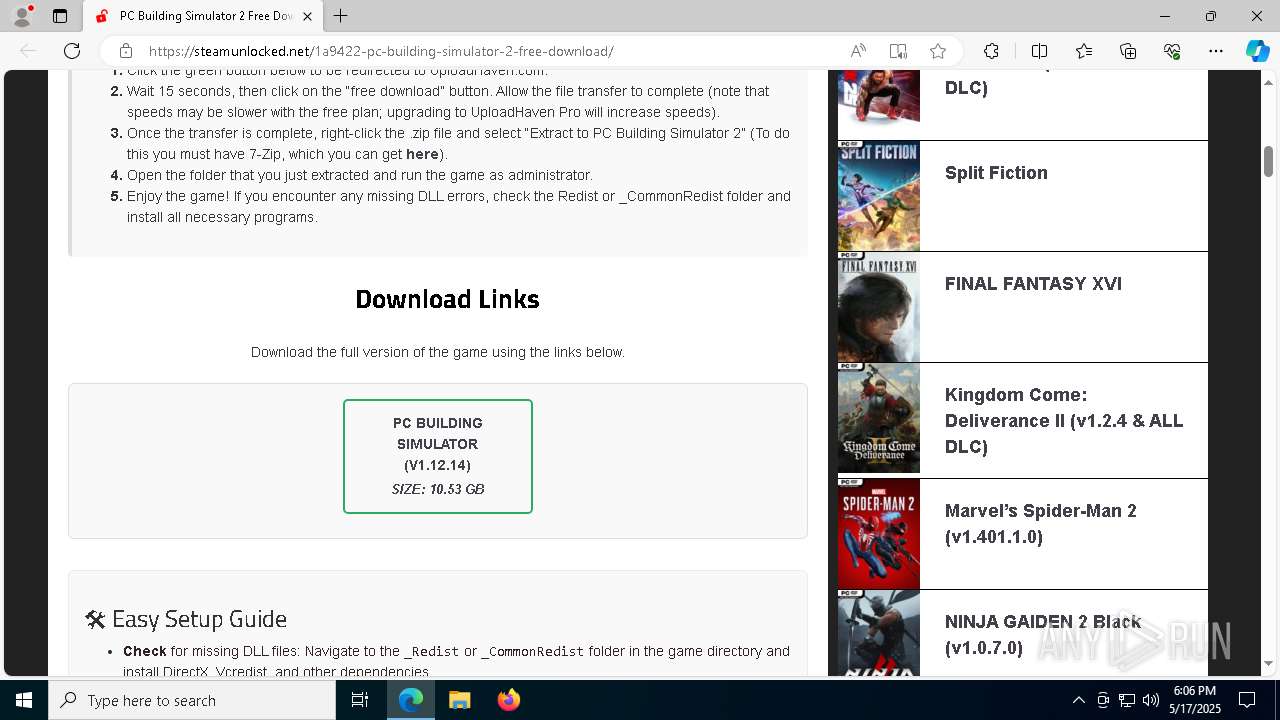Open network status tray icon
Image resolution: width=1280 pixels, height=720 pixels.
point(1127,700)
